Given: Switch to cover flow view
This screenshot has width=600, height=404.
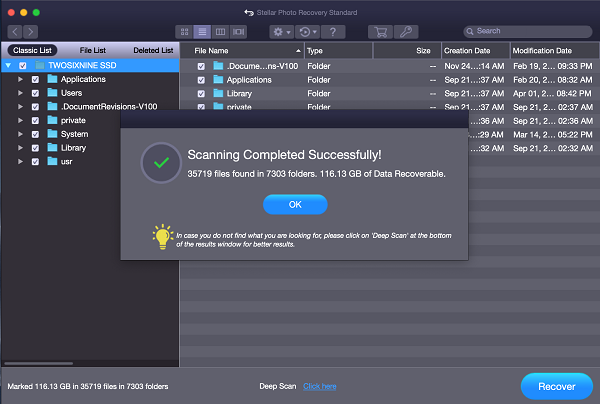Looking at the screenshot, I should click(238, 32).
